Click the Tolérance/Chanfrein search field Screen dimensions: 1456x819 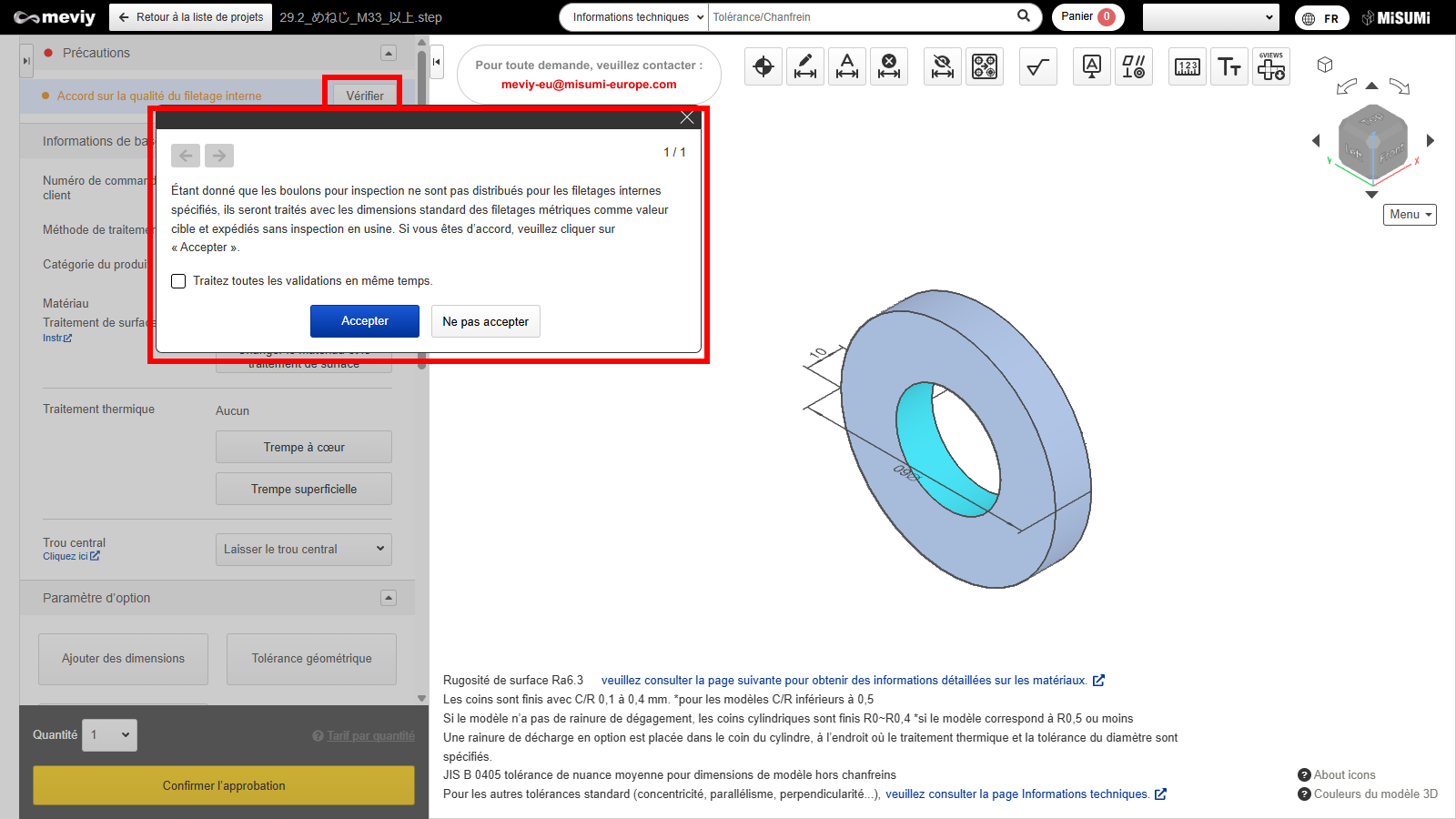coord(860,17)
